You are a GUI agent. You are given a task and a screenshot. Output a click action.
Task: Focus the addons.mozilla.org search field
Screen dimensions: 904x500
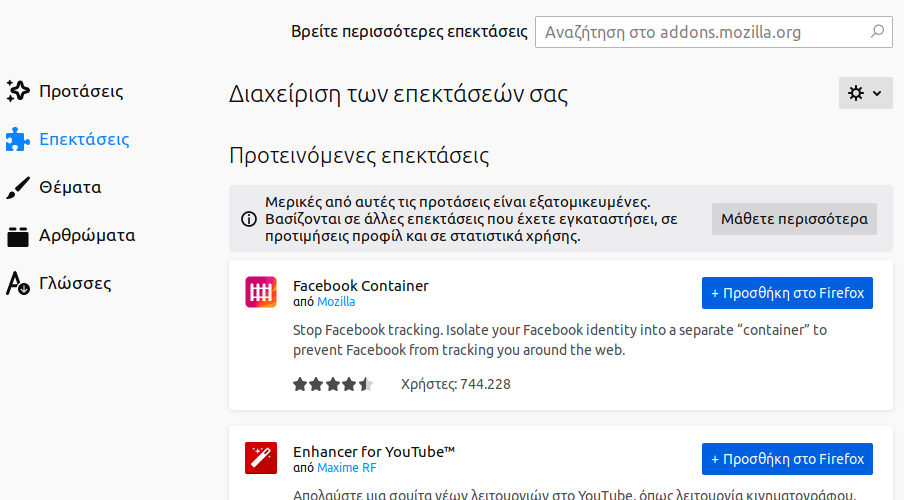point(700,32)
